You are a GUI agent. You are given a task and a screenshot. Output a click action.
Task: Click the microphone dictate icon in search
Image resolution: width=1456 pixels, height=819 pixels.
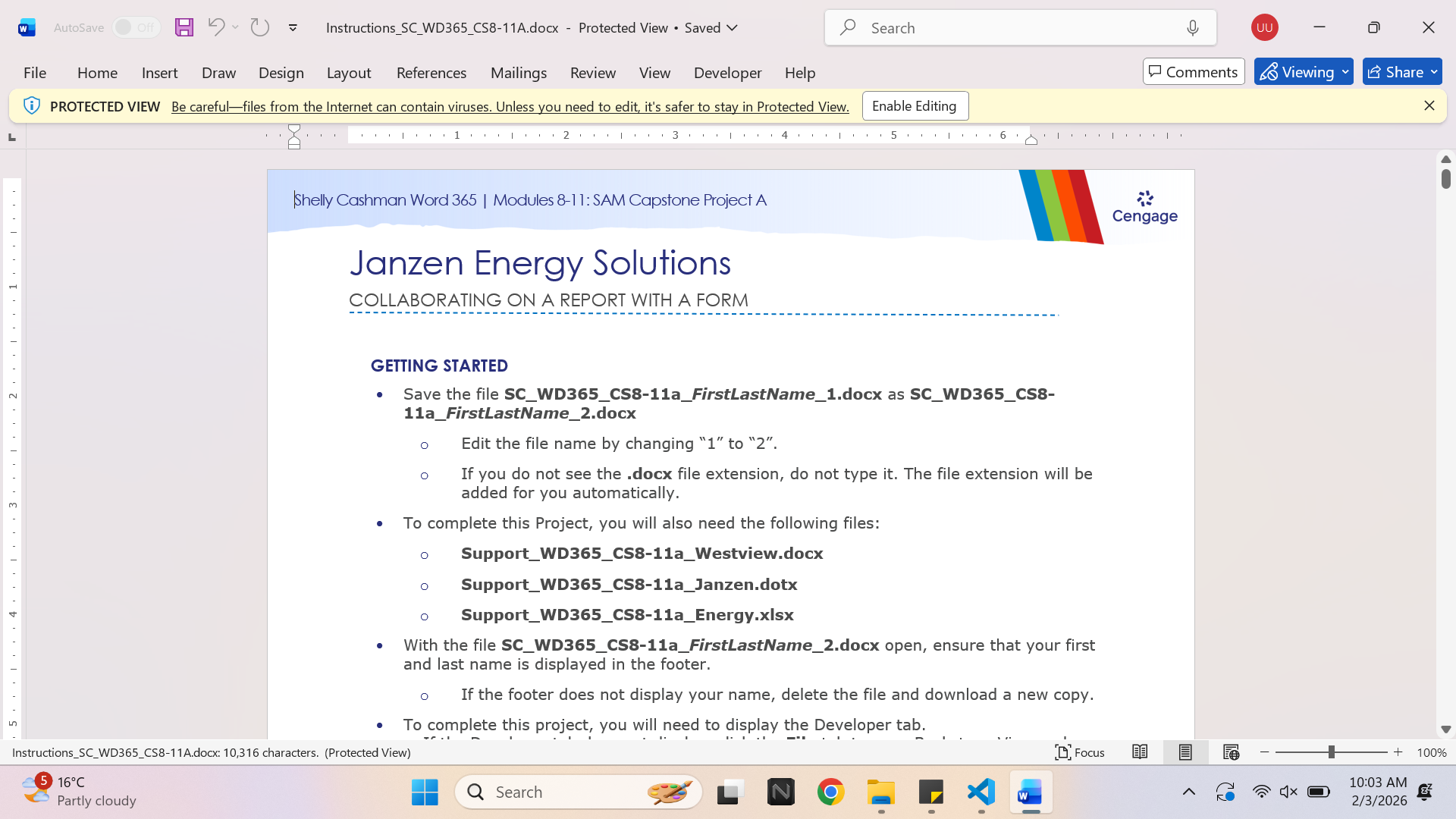[x=1193, y=28]
